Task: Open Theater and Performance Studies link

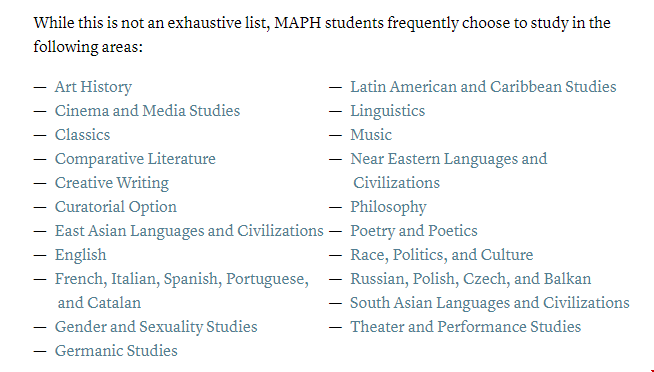Action: tap(465, 327)
